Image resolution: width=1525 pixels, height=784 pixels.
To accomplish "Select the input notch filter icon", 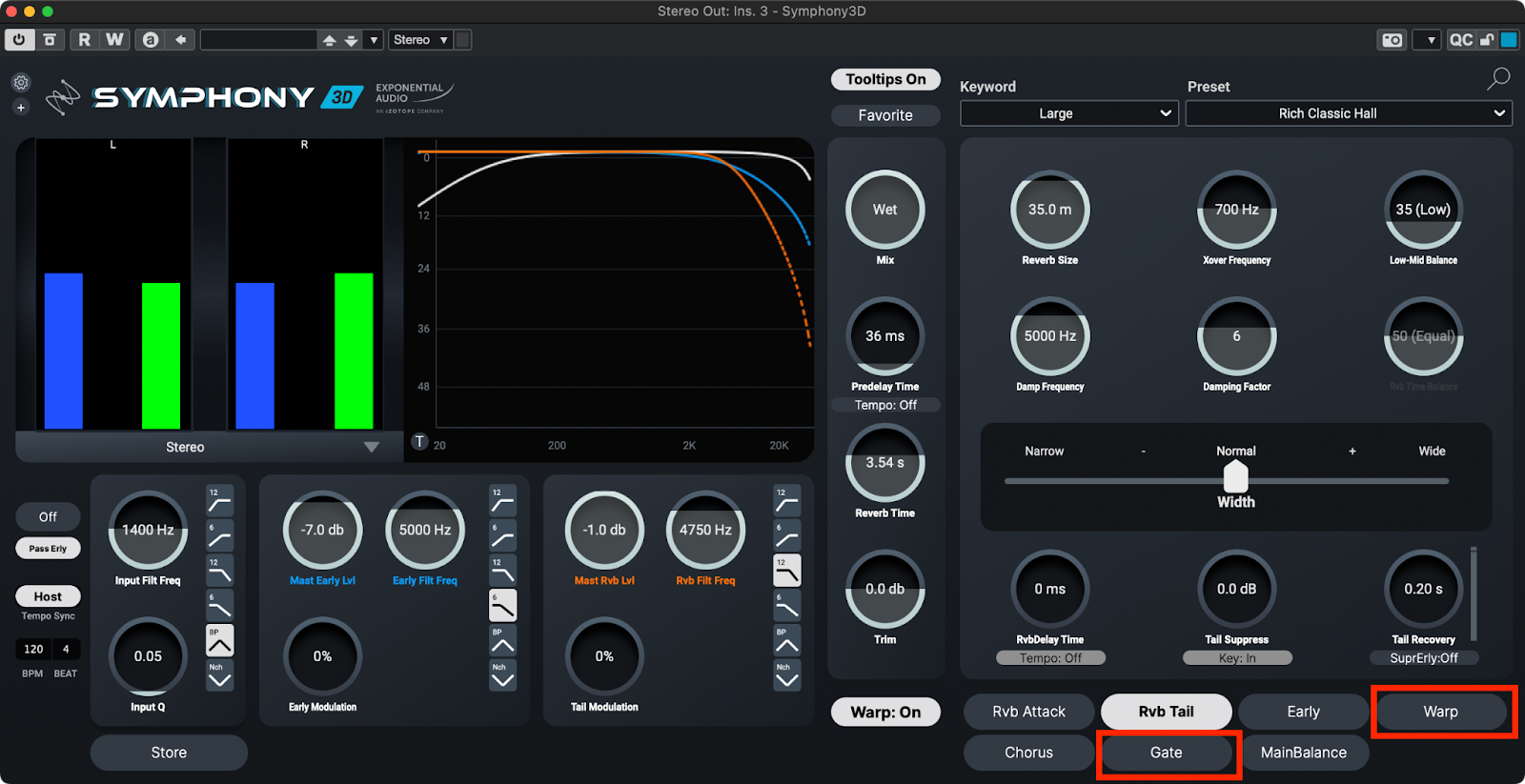I will click(x=219, y=675).
